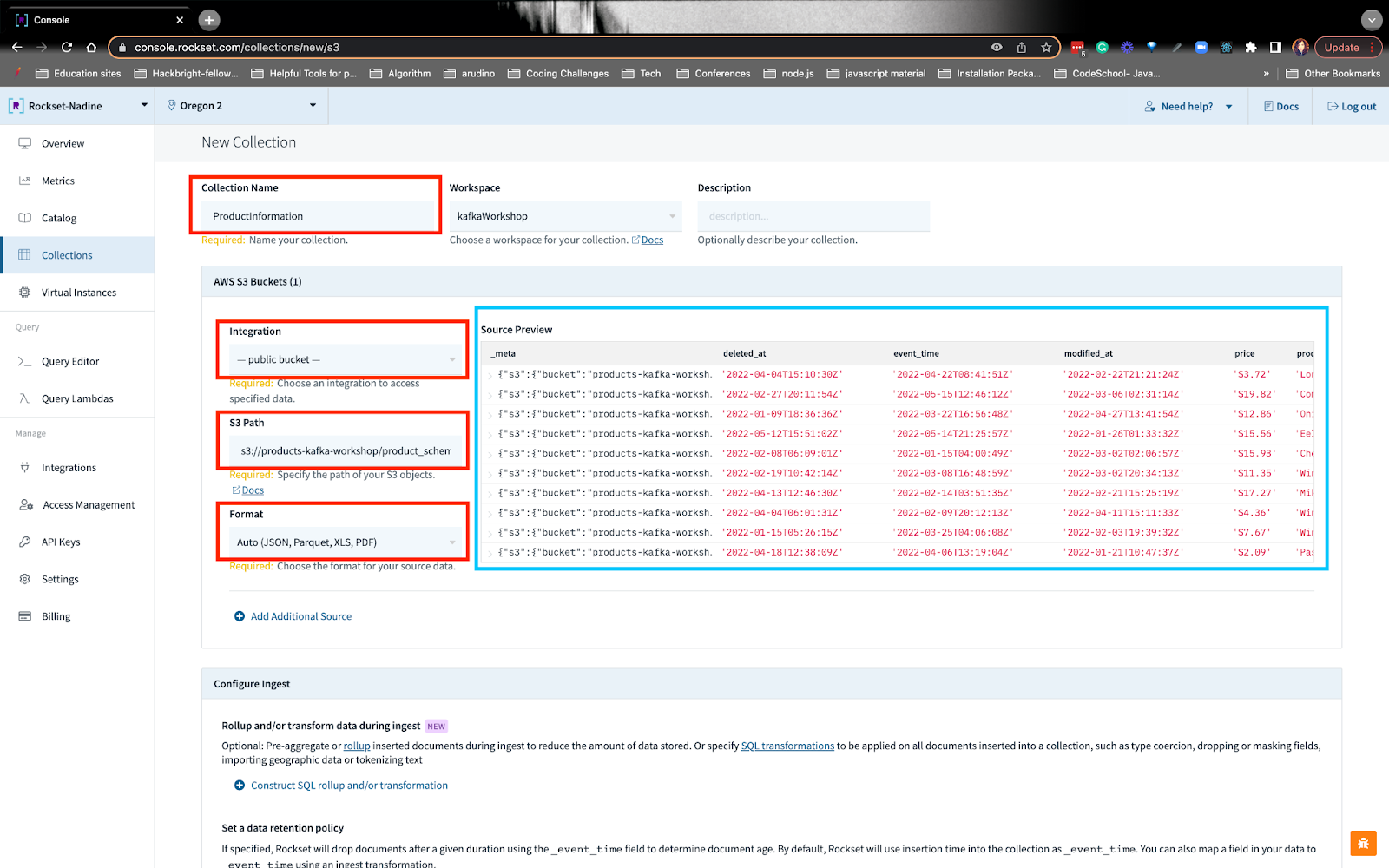This screenshot has width=1389, height=868.
Task: Open the Docs link under S3 Path
Action: (x=253, y=490)
